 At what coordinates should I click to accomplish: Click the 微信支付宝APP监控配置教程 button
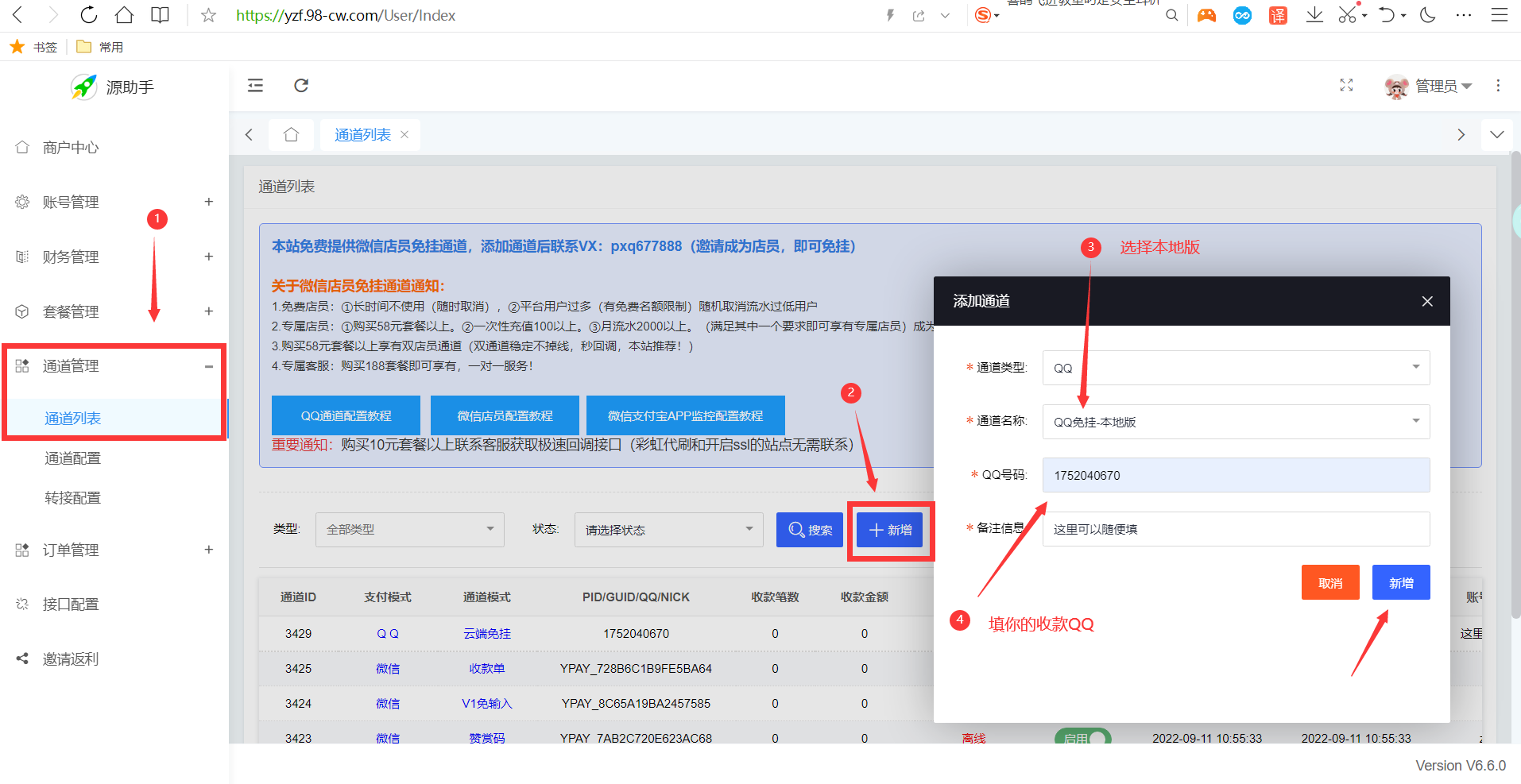(x=685, y=415)
